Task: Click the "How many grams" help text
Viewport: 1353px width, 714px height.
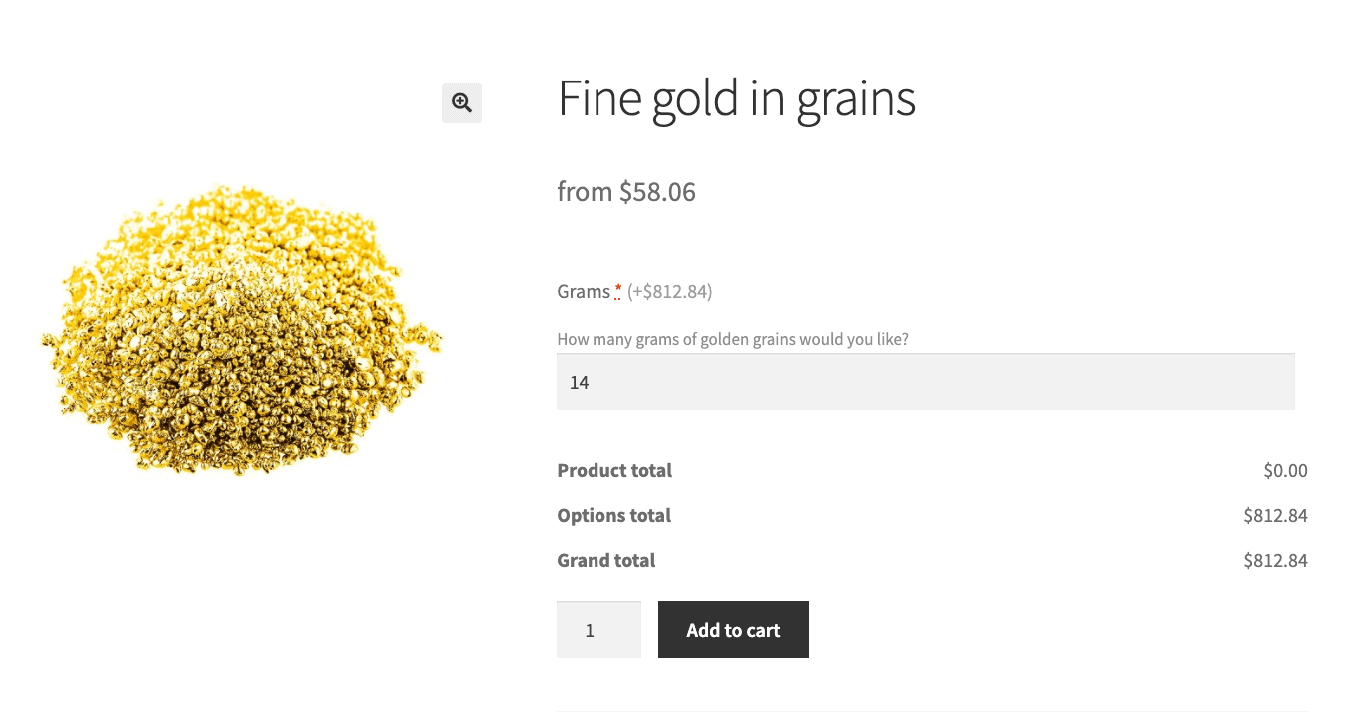Action: 732,339
